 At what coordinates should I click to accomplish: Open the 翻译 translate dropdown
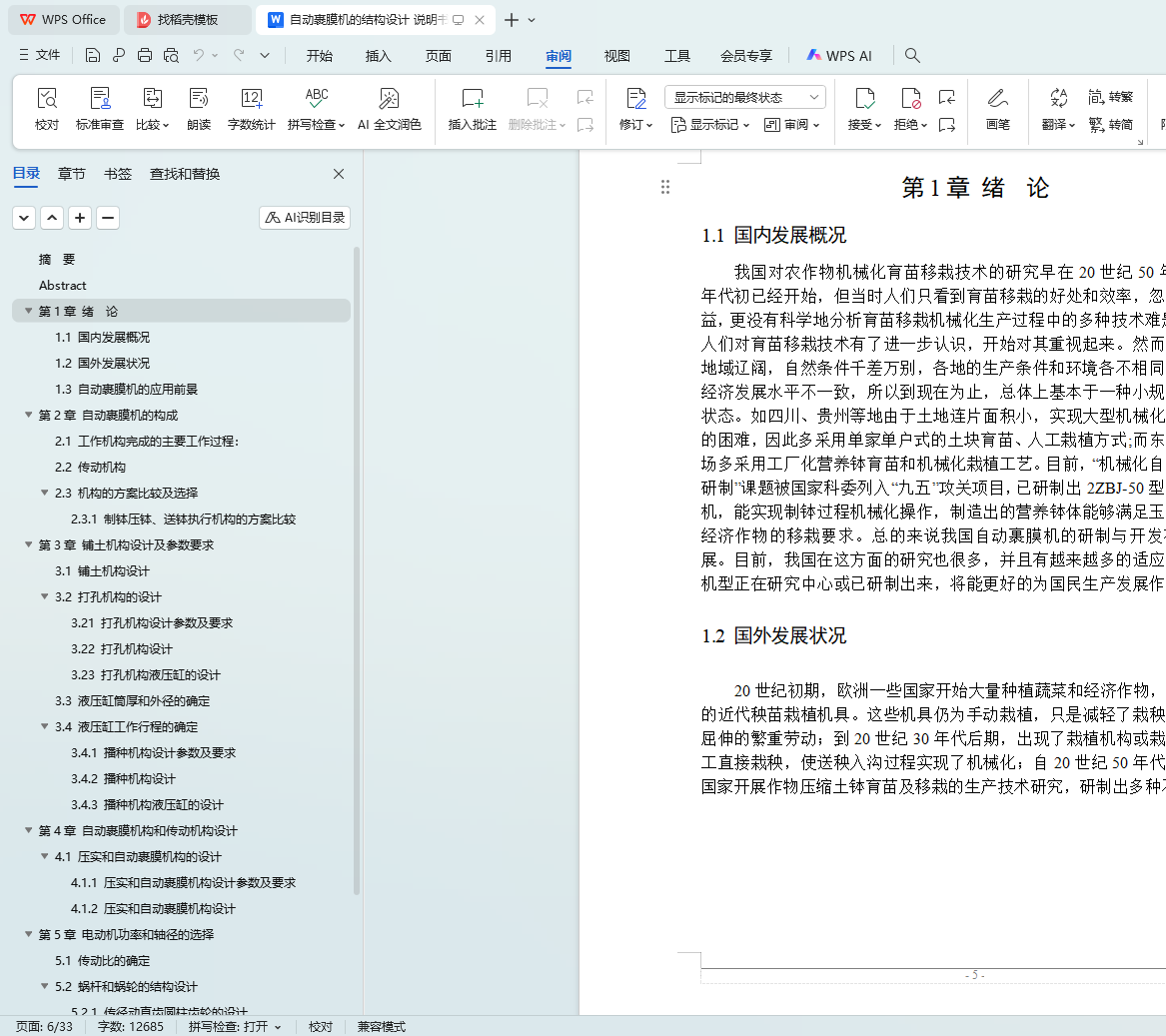pos(1058,109)
